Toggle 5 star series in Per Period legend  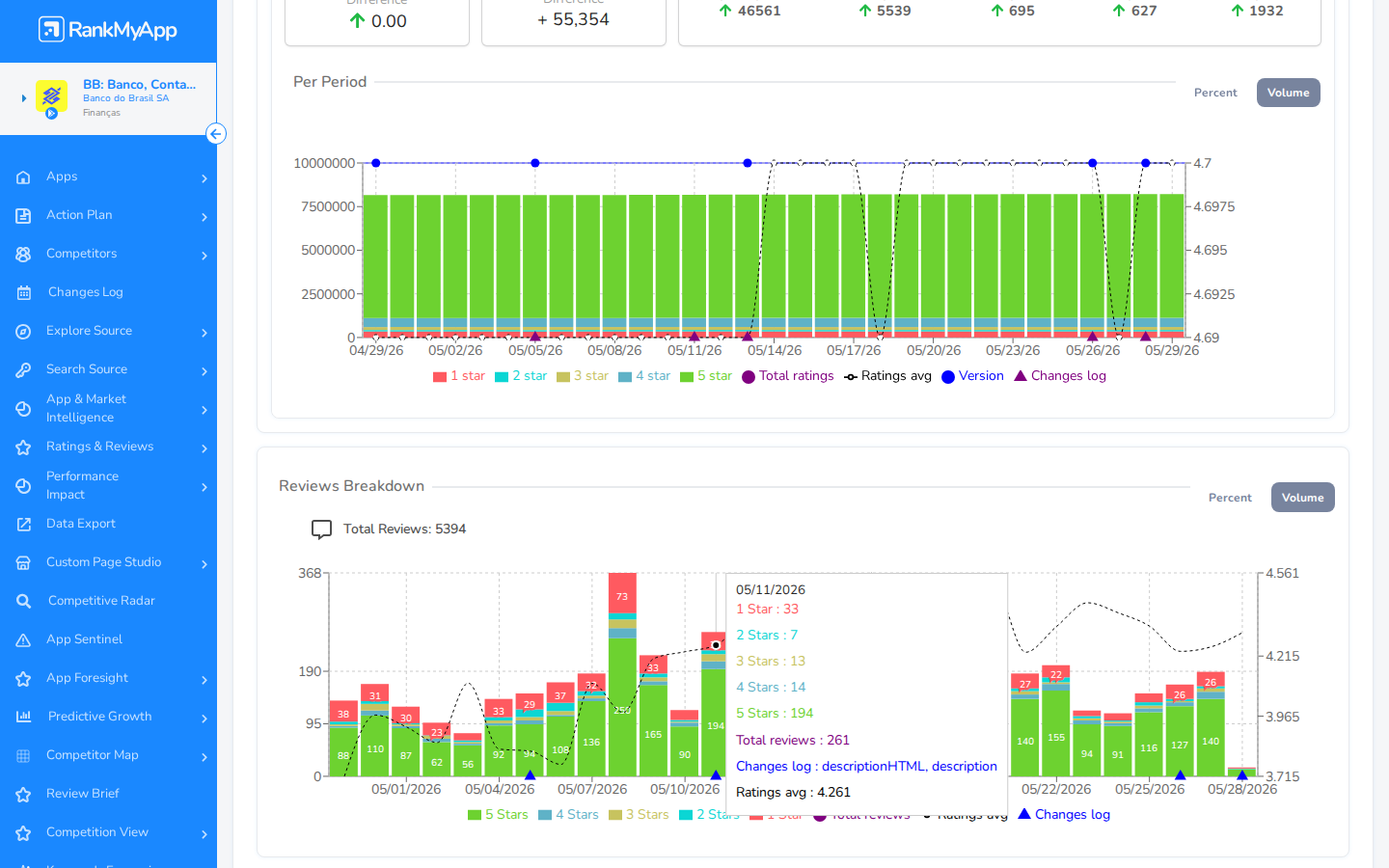click(706, 376)
